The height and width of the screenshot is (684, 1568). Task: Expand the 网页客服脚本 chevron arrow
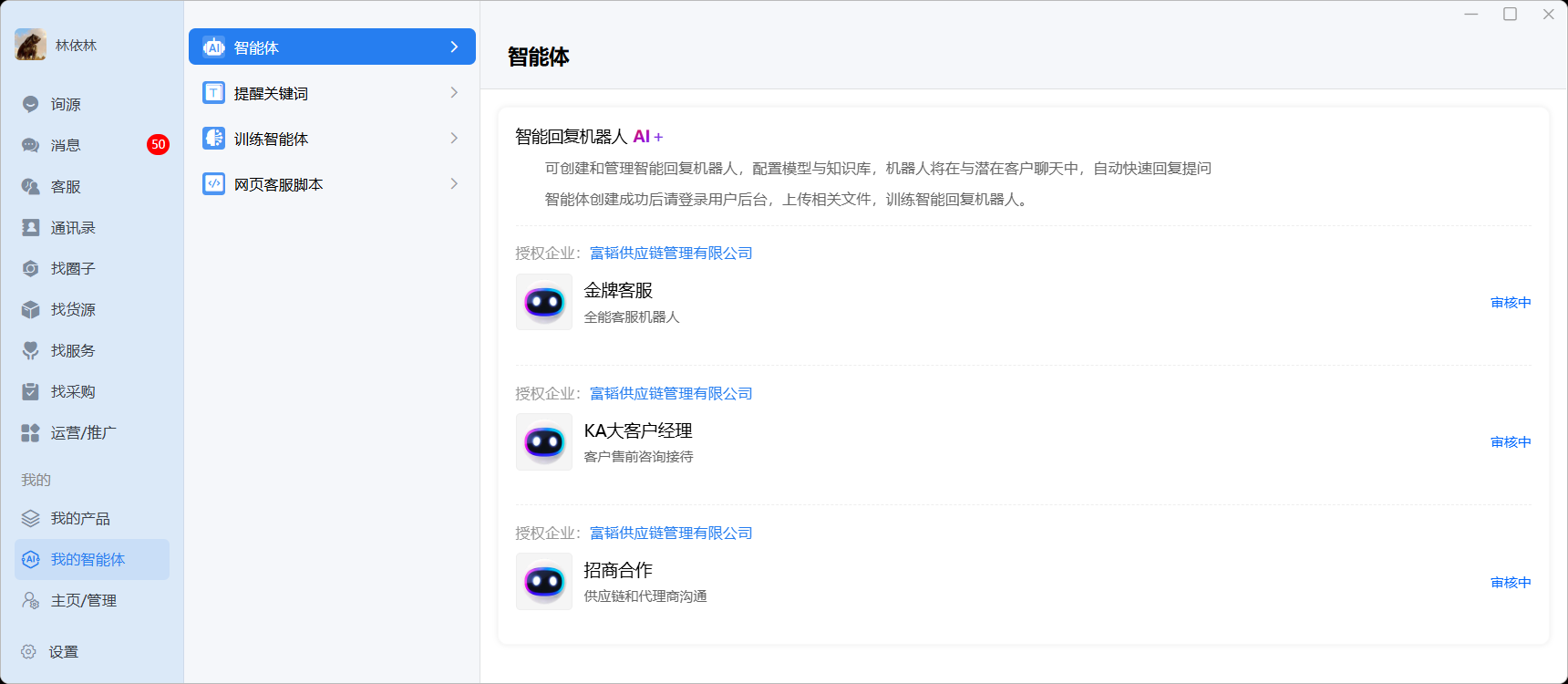pos(454,183)
